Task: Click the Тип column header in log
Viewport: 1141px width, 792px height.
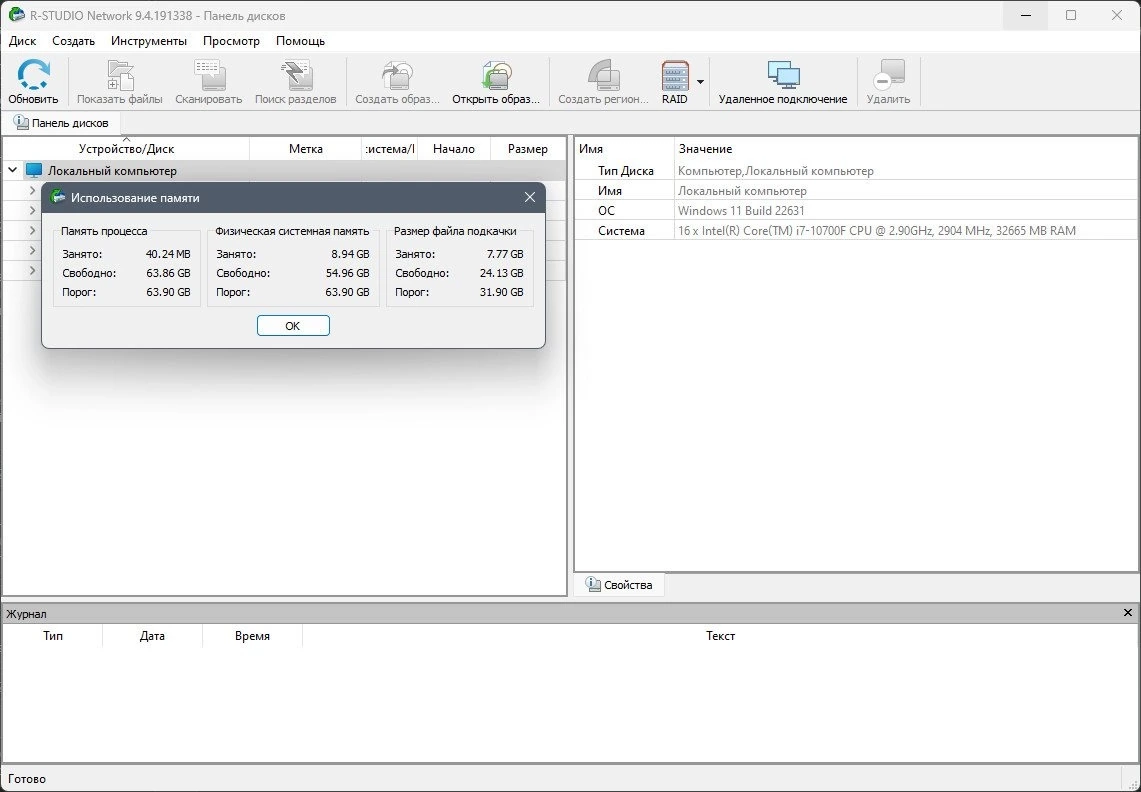Action: click(x=52, y=635)
